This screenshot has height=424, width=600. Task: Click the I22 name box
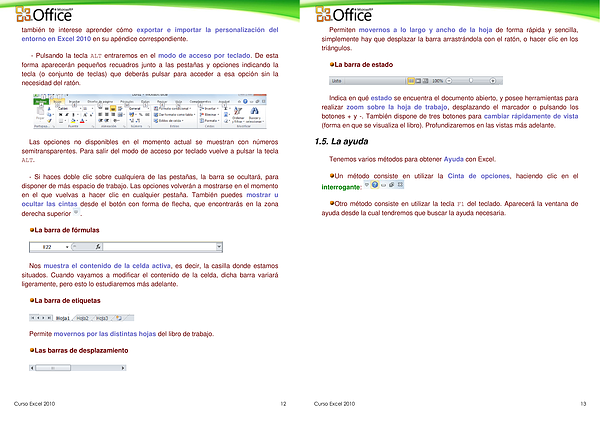47,247
